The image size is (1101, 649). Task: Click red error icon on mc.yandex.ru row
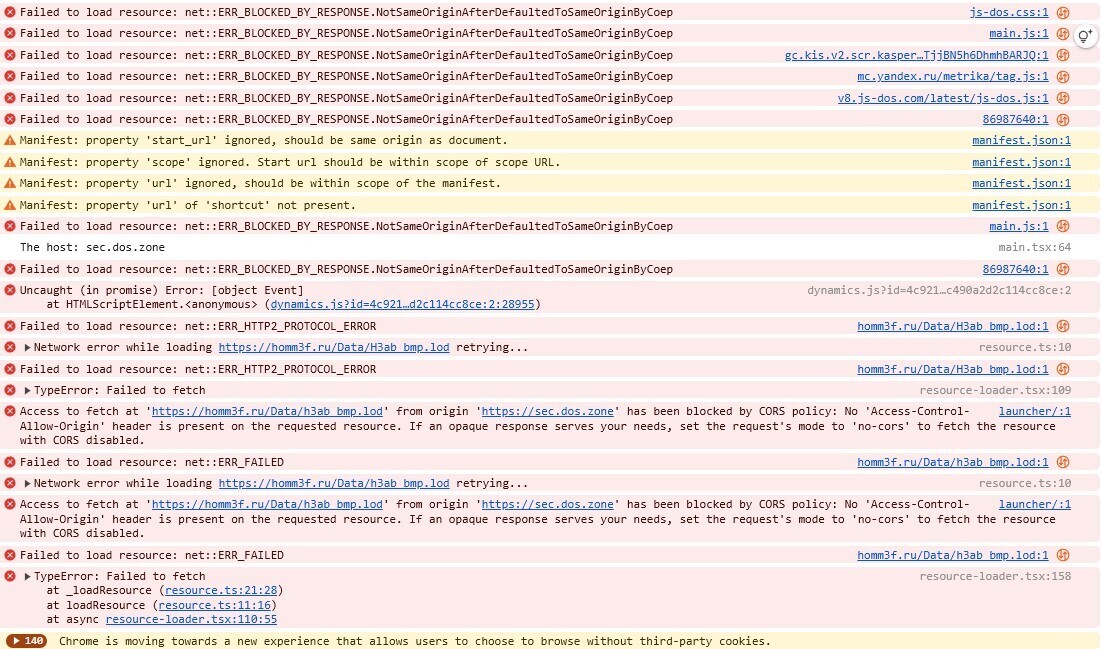click(10, 76)
